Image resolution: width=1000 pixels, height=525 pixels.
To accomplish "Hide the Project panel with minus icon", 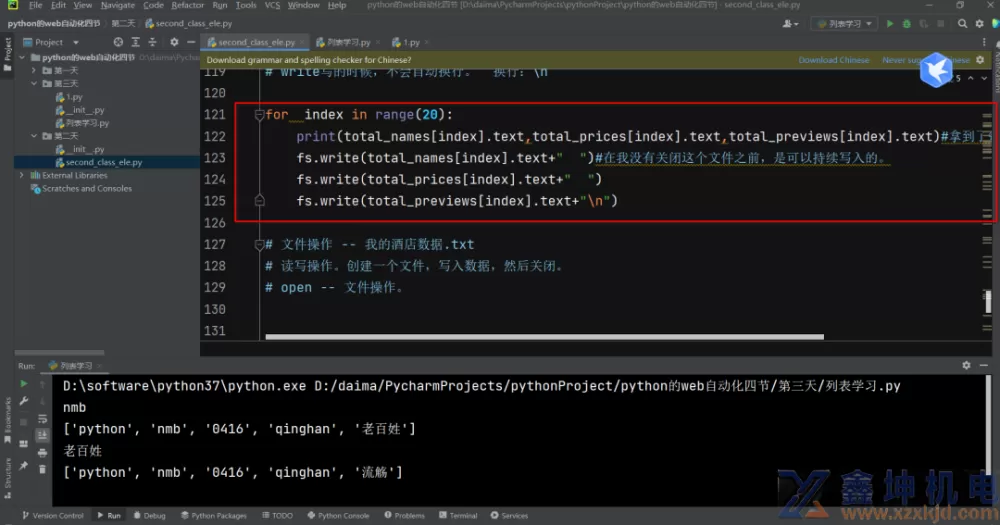I will (x=191, y=42).
